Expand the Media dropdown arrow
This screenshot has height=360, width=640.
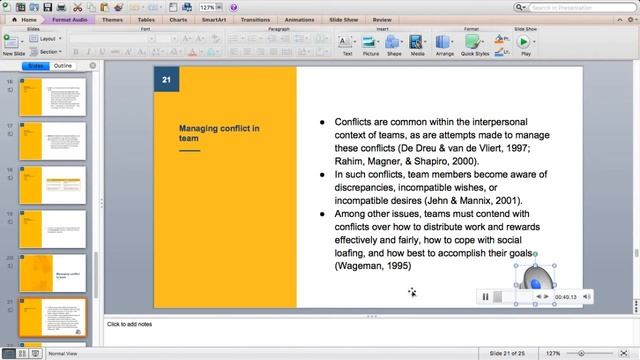coord(425,42)
